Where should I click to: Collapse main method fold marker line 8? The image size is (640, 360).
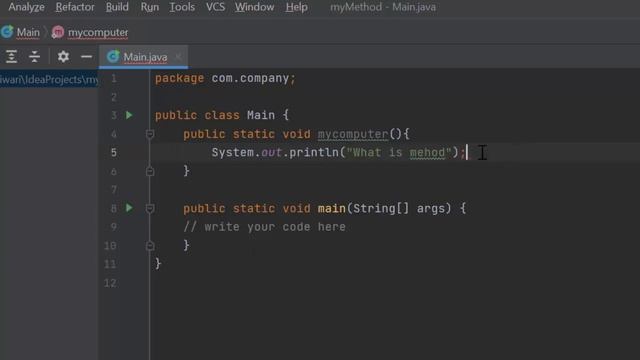(150, 209)
